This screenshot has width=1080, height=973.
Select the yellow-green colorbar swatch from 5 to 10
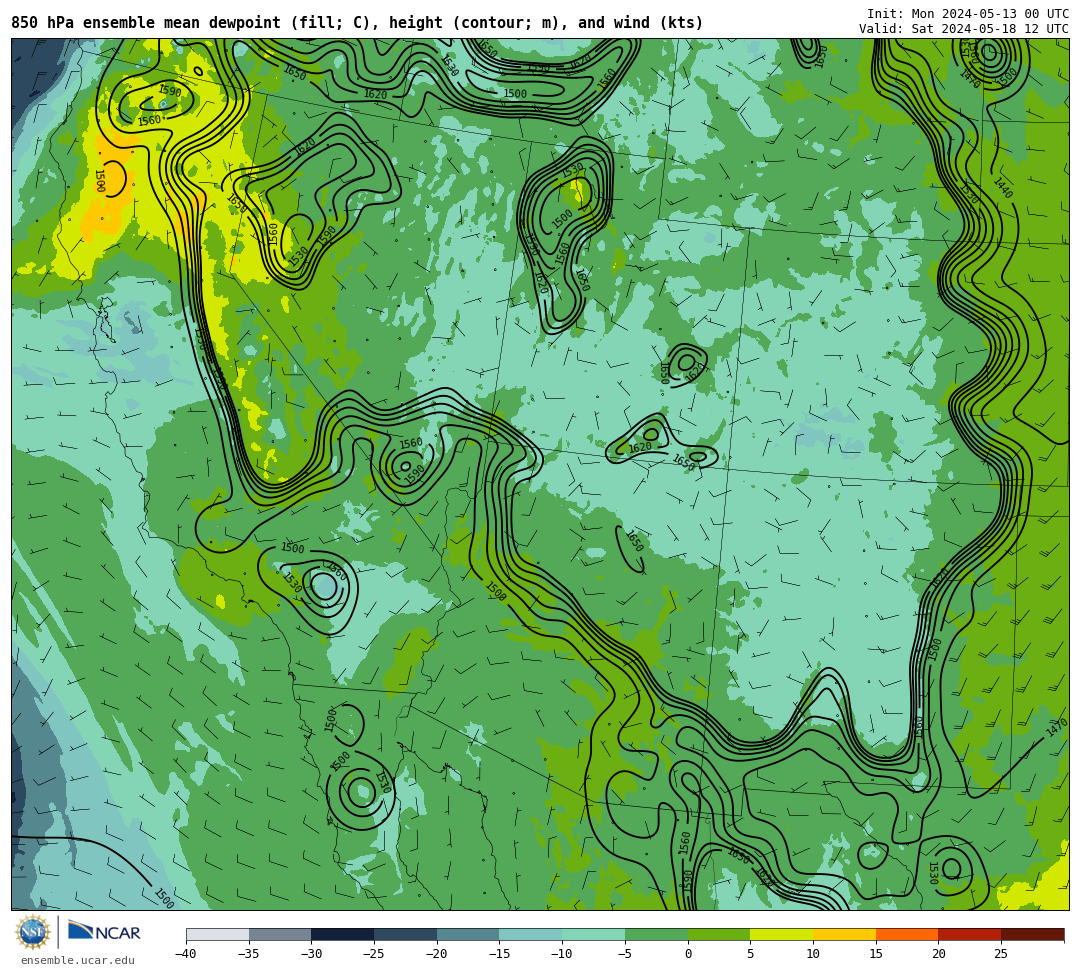tap(782, 934)
